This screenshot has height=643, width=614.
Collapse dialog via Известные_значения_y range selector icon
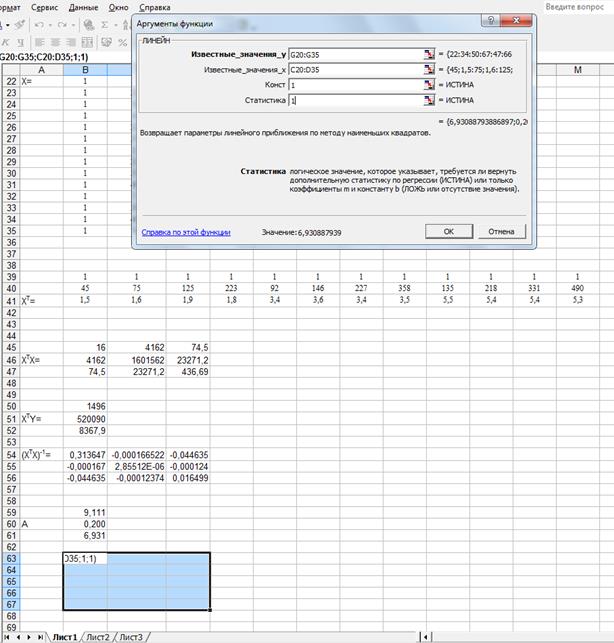[429, 54]
